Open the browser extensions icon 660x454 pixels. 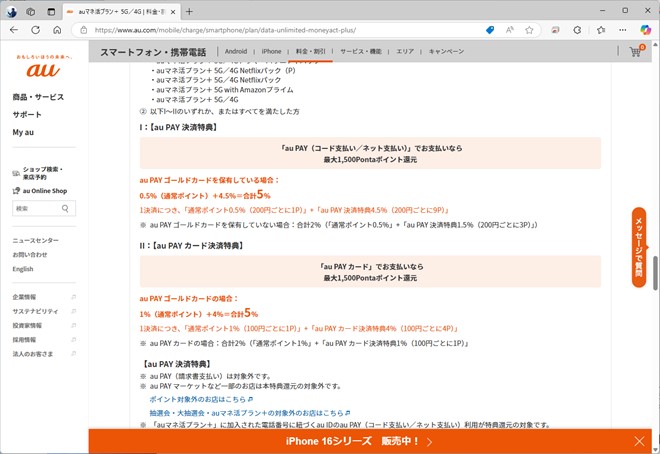point(578,30)
